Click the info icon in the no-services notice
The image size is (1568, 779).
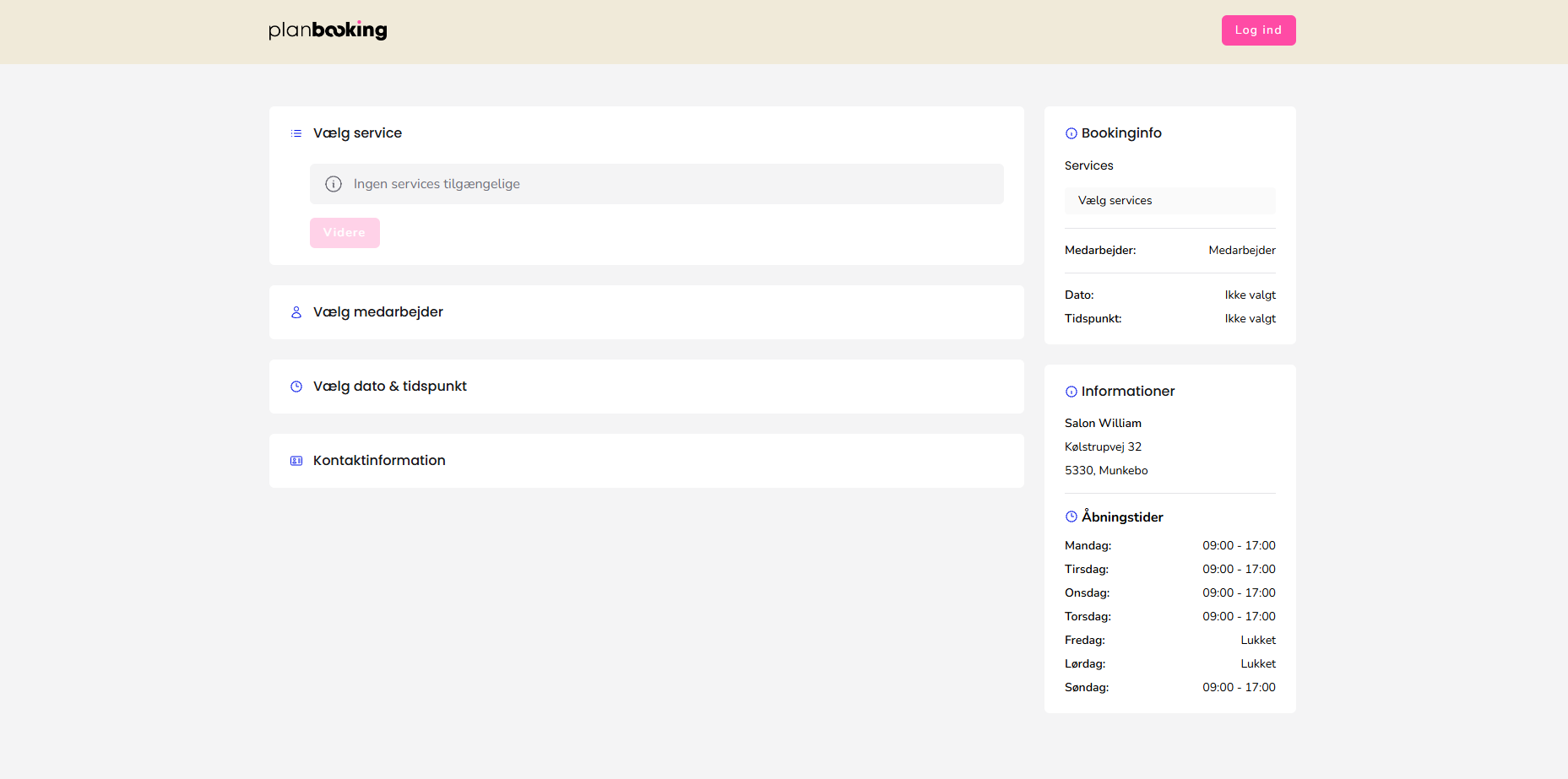334,184
